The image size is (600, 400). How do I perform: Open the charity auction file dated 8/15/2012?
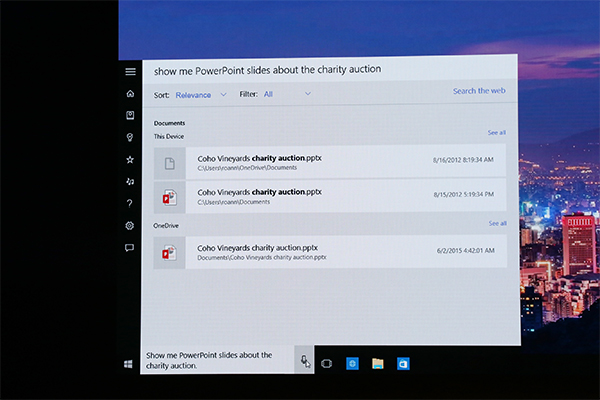pos(330,194)
